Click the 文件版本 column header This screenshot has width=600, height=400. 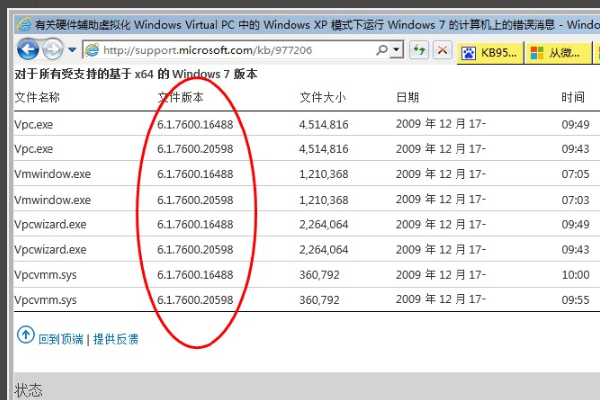[180, 98]
